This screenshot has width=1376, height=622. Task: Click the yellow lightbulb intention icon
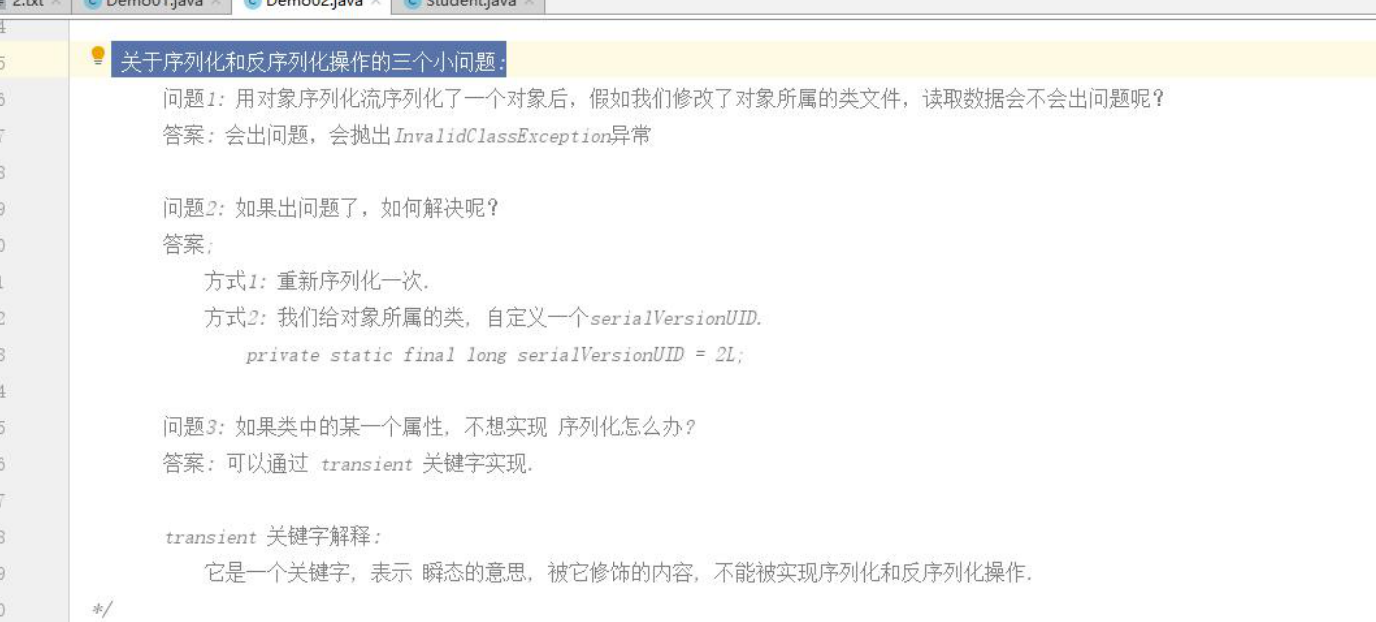(98, 55)
